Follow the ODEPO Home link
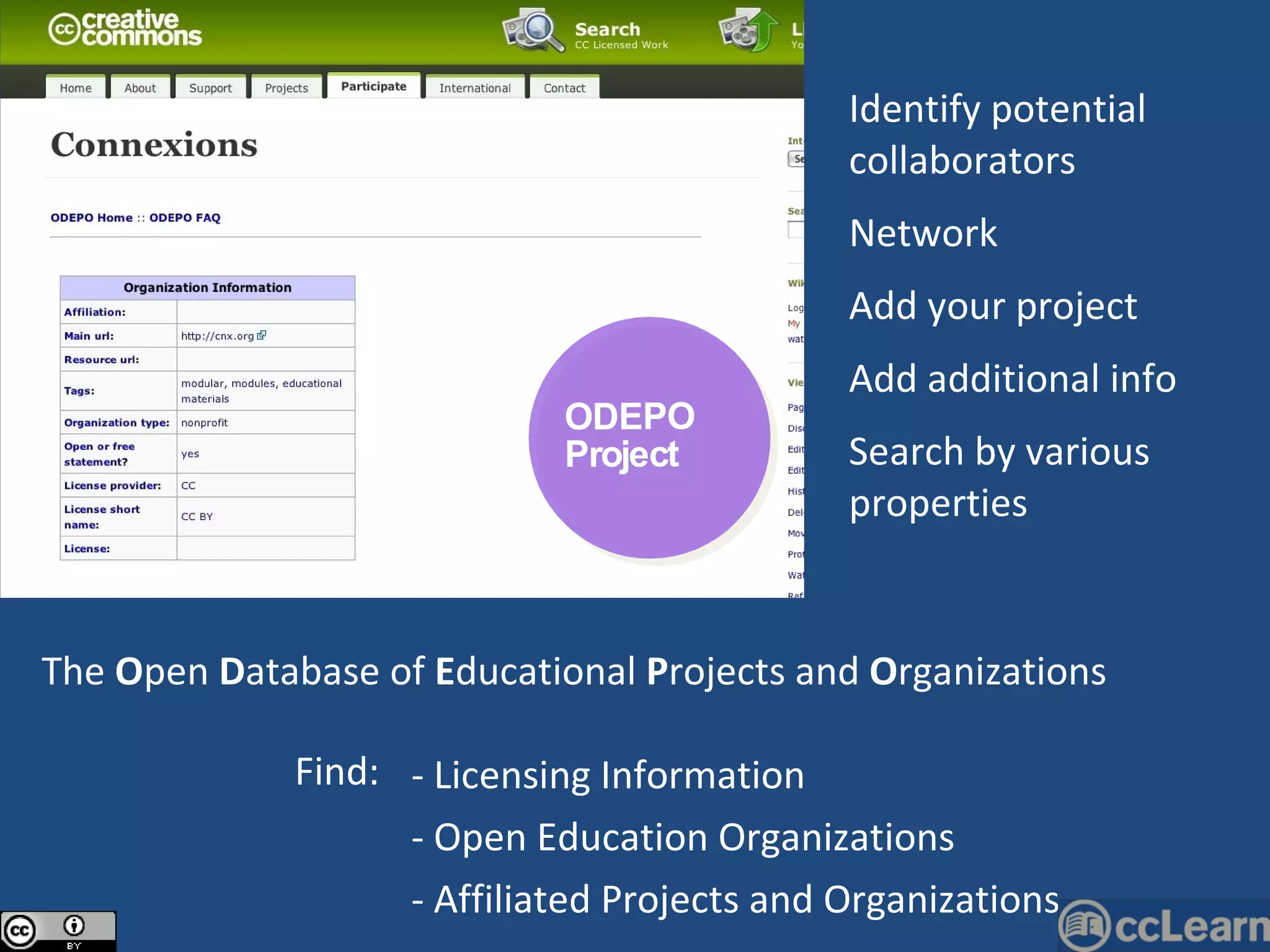The width and height of the screenshot is (1270, 952). pos(92,218)
